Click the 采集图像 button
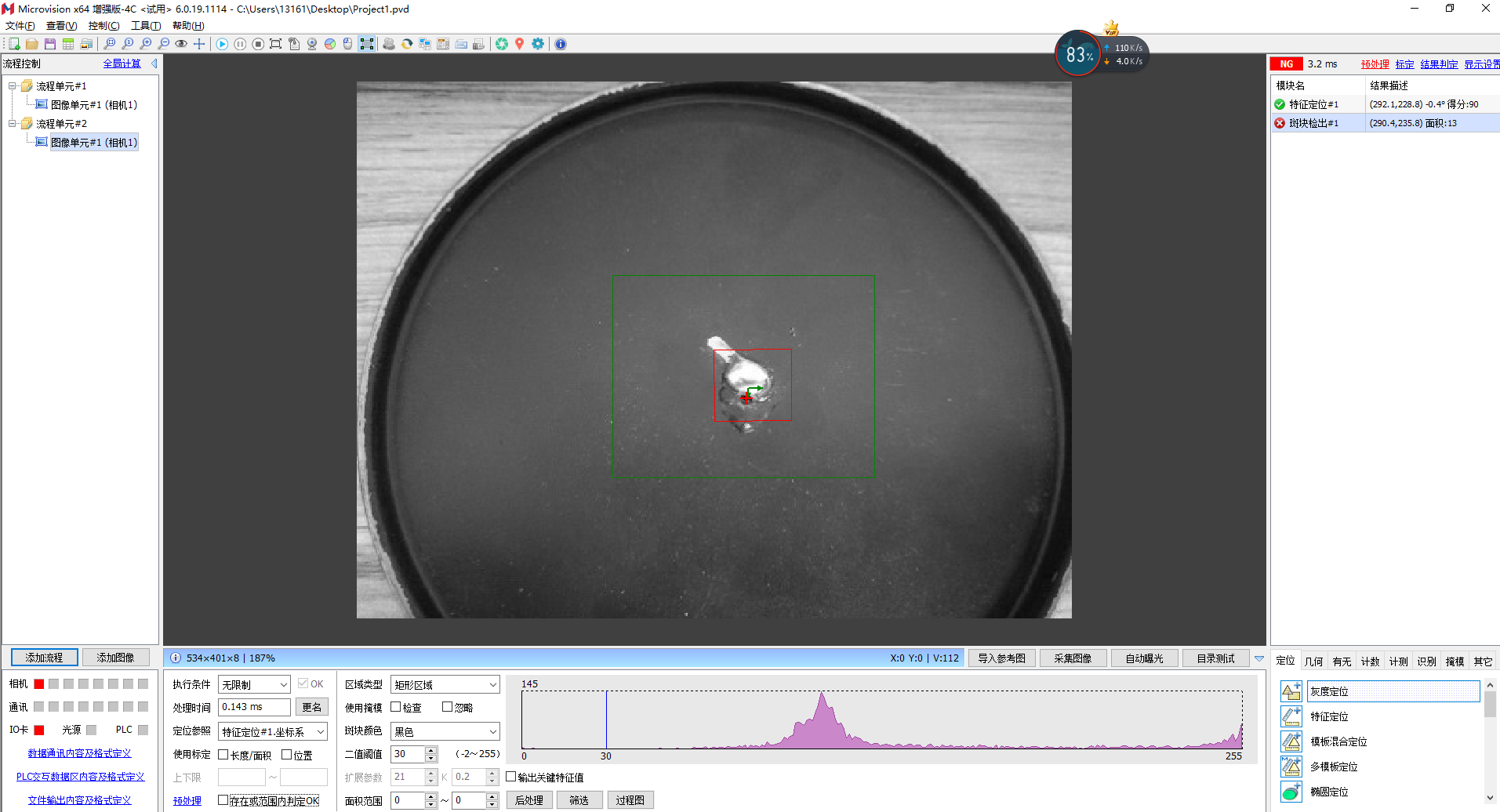Viewport: 1500px width, 812px height. click(1072, 658)
